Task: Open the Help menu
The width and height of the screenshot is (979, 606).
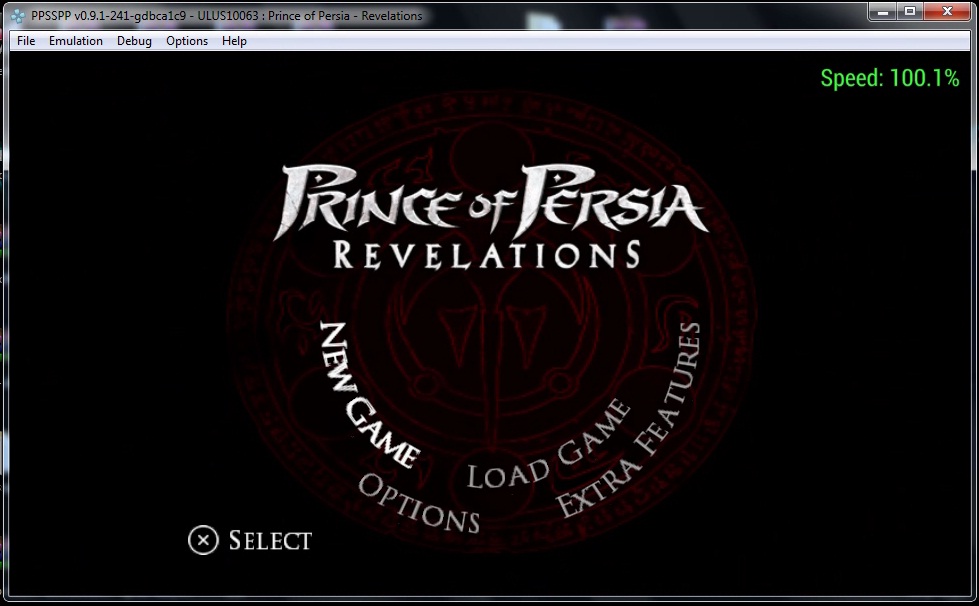Action: coord(234,41)
